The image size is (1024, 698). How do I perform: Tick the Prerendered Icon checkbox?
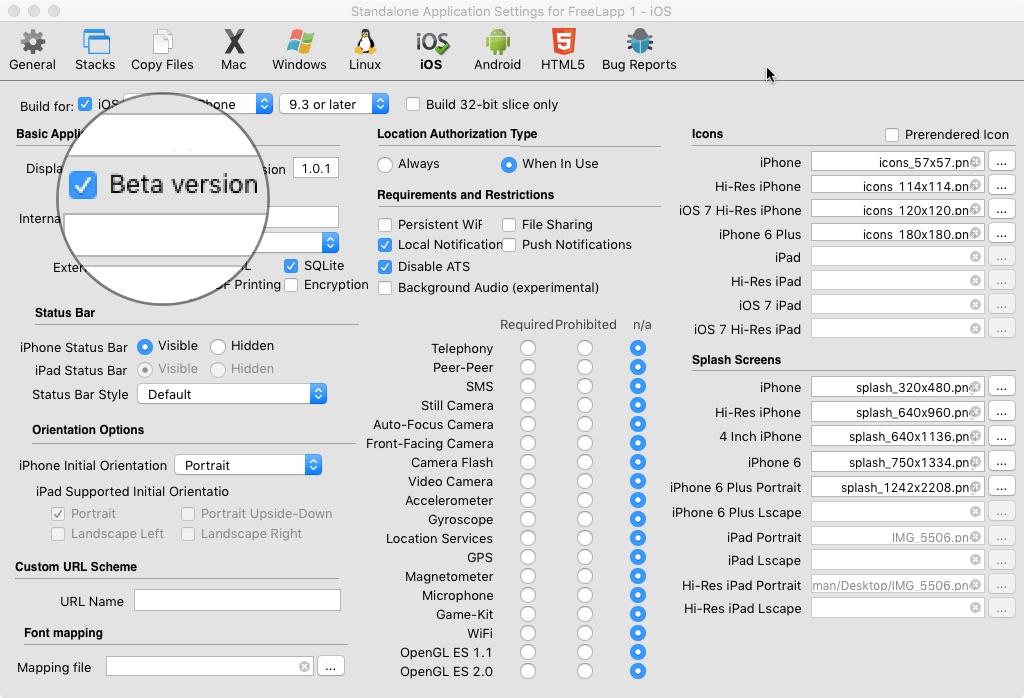[892, 135]
